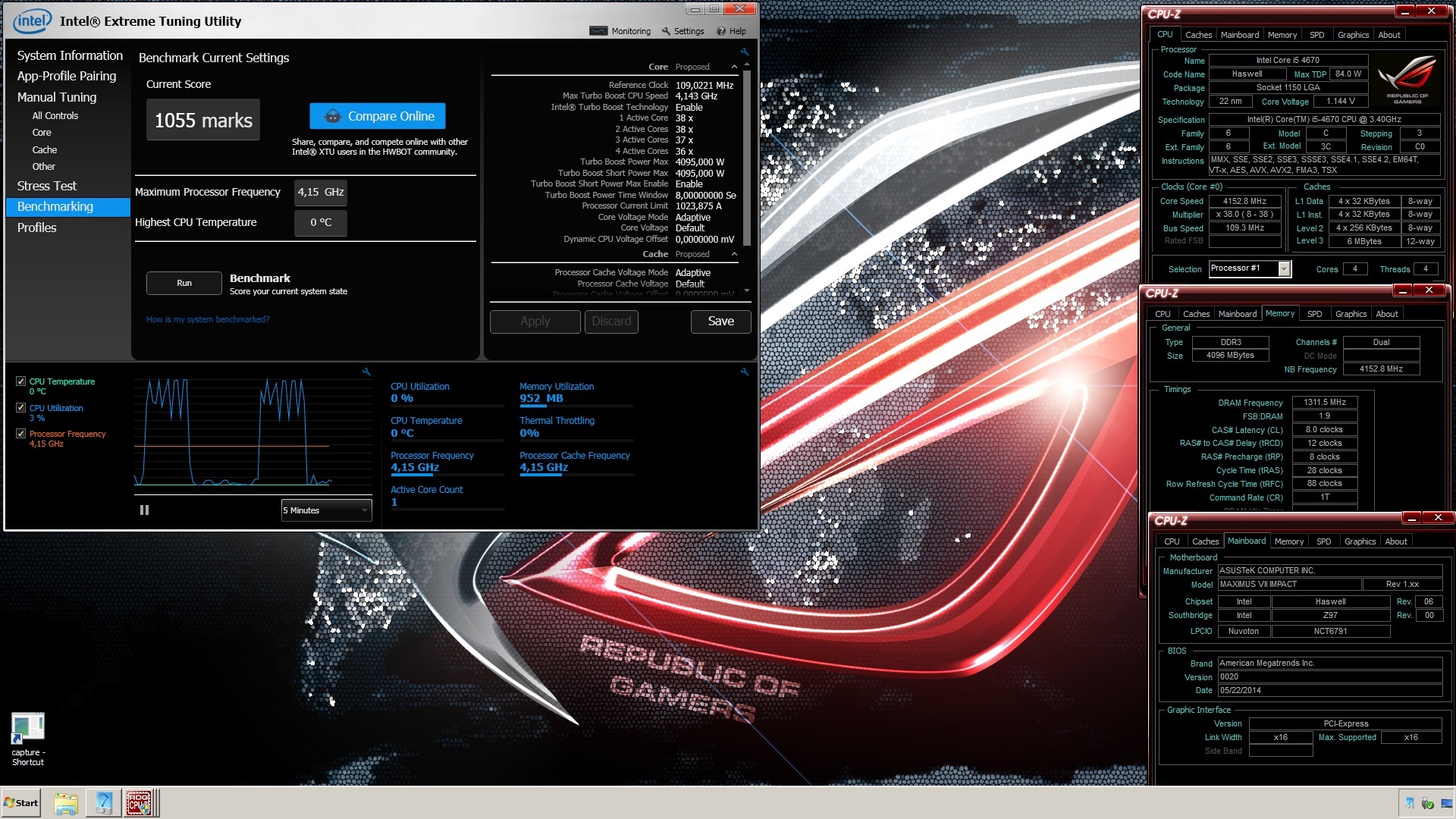Screen dimensions: 1456x819
Task: Click wrench icon above monitor values panel
Action: (x=745, y=372)
